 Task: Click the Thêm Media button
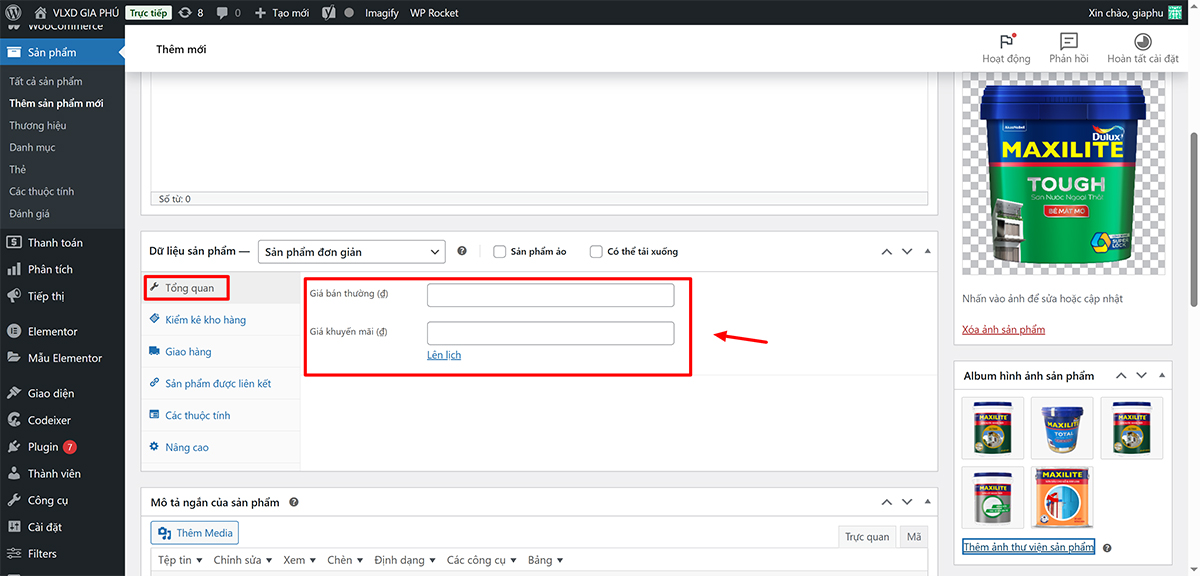[x=195, y=533]
